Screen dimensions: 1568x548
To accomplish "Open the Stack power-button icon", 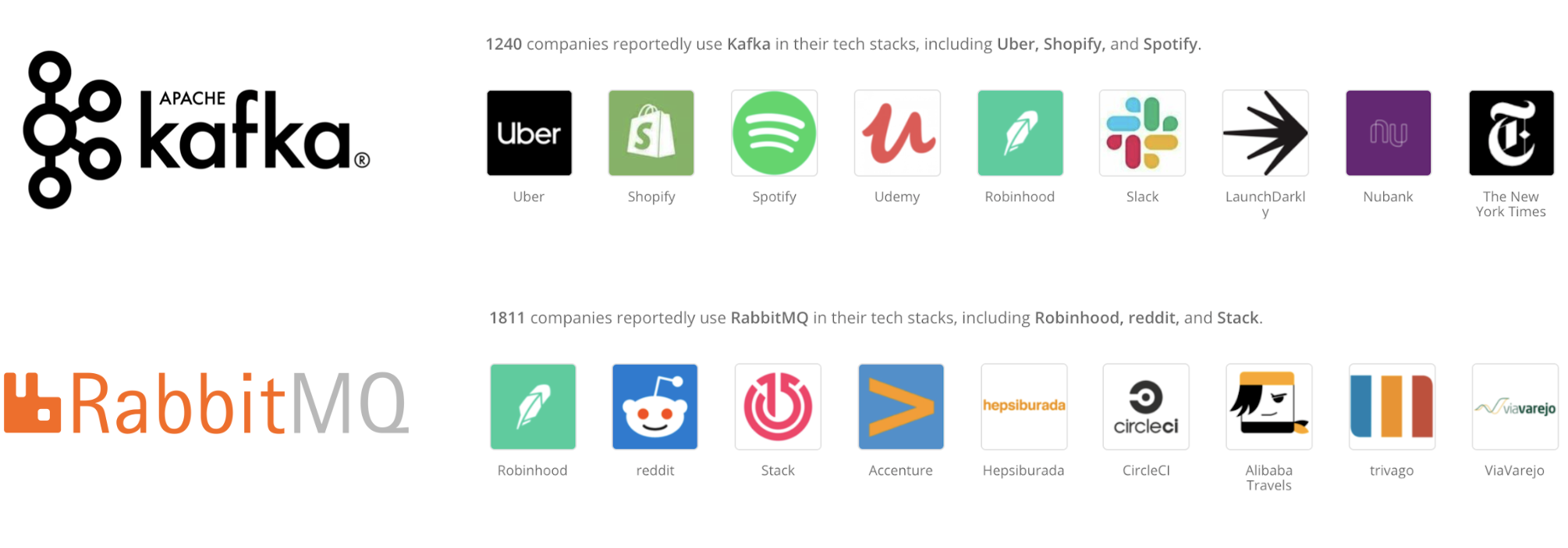I will [x=778, y=407].
